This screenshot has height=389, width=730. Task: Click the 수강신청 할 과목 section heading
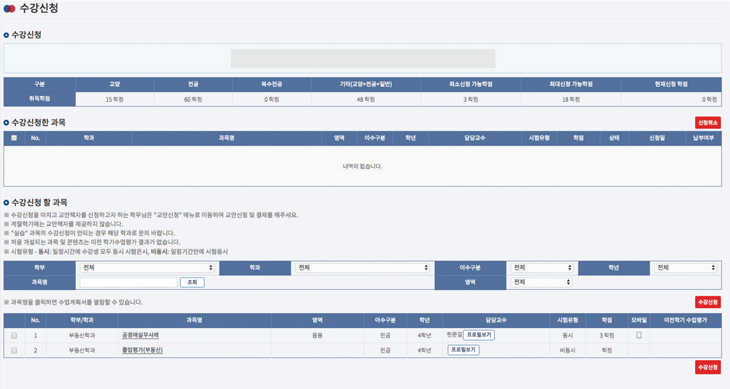coord(39,202)
